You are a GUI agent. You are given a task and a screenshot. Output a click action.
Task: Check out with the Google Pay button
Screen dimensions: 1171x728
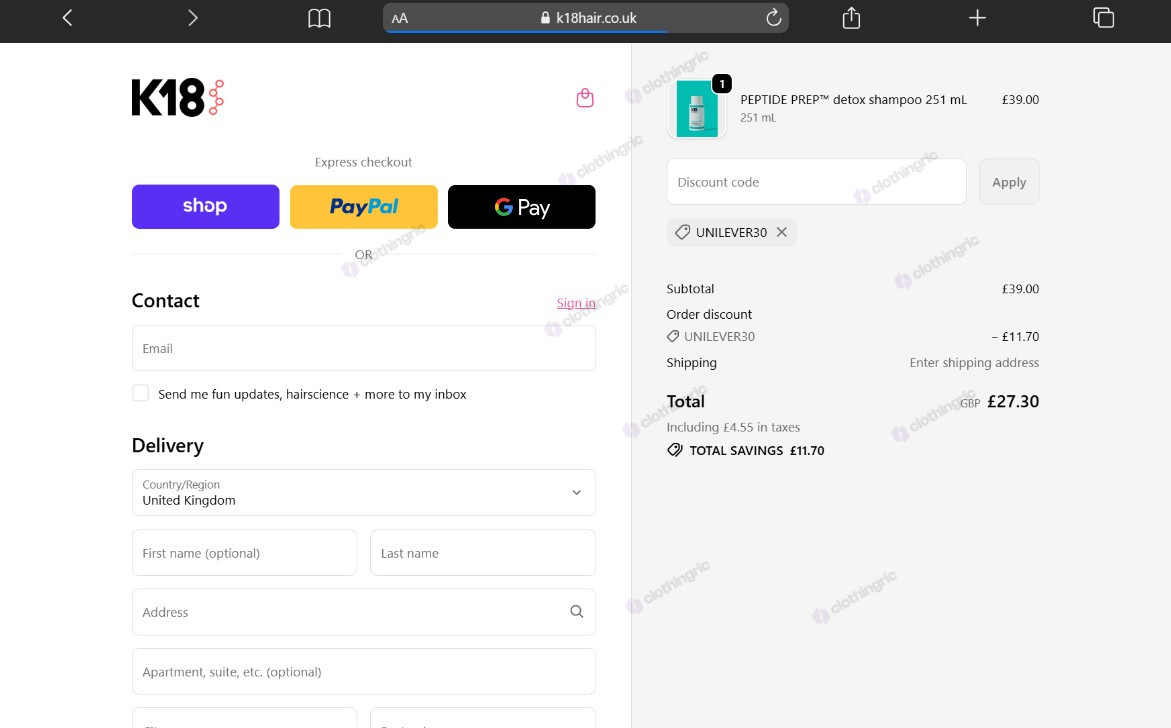[x=521, y=207]
